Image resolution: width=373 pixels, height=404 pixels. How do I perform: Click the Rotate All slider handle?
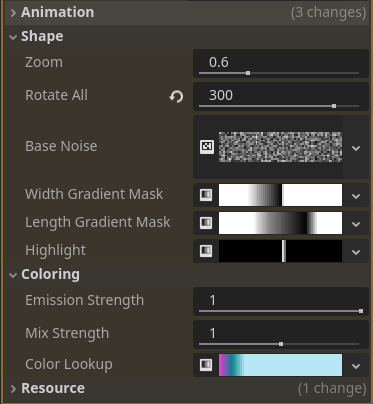(x=334, y=106)
